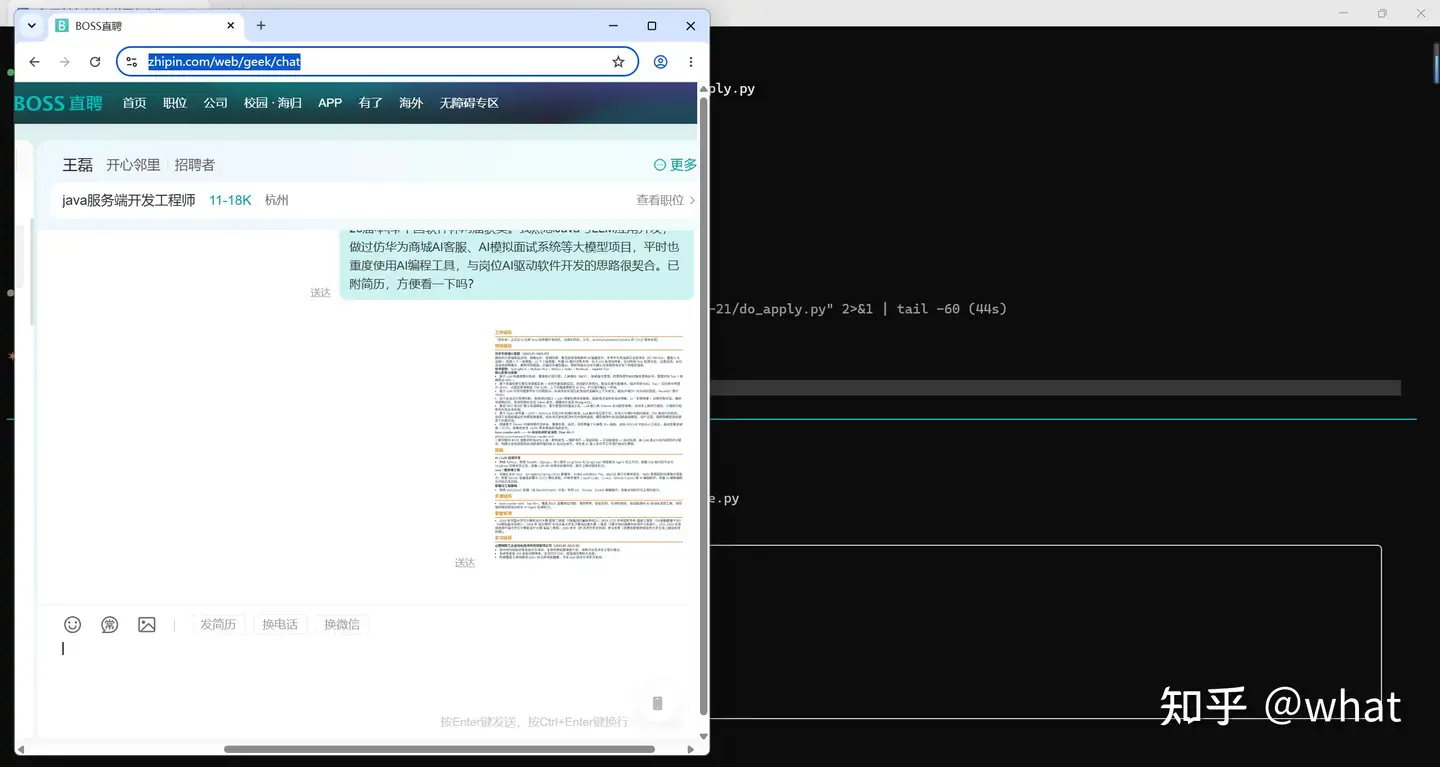Select the BOSS直聘 browser tab
The width and height of the screenshot is (1440, 767).
coord(145,26)
